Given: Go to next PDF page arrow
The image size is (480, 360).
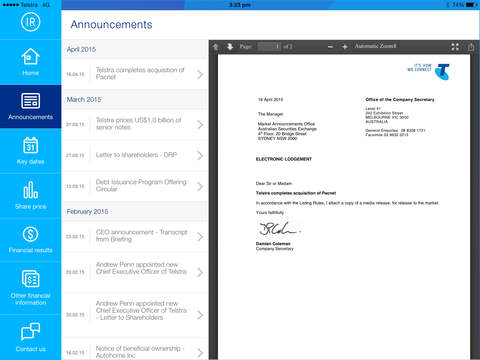Looking at the screenshot, I should (x=230, y=47).
